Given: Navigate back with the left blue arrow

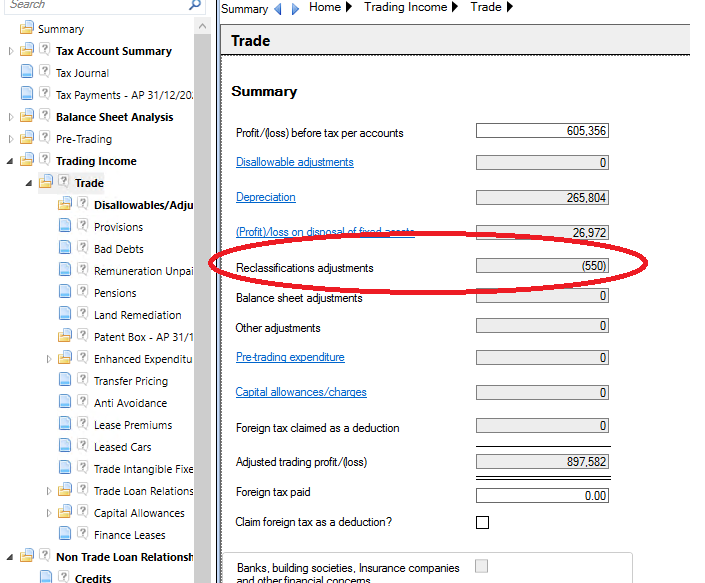Looking at the screenshot, I should pos(278,9).
